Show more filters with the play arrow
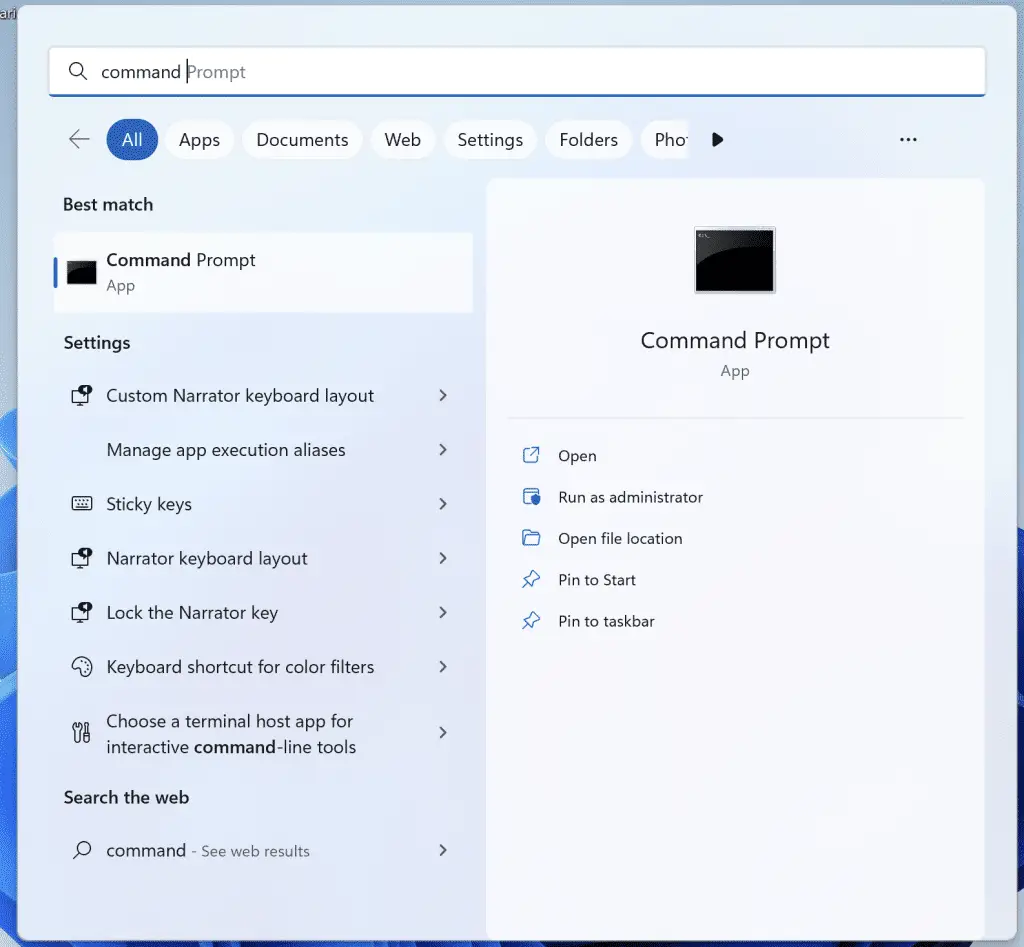The image size is (1024, 947). click(x=717, y=140)
